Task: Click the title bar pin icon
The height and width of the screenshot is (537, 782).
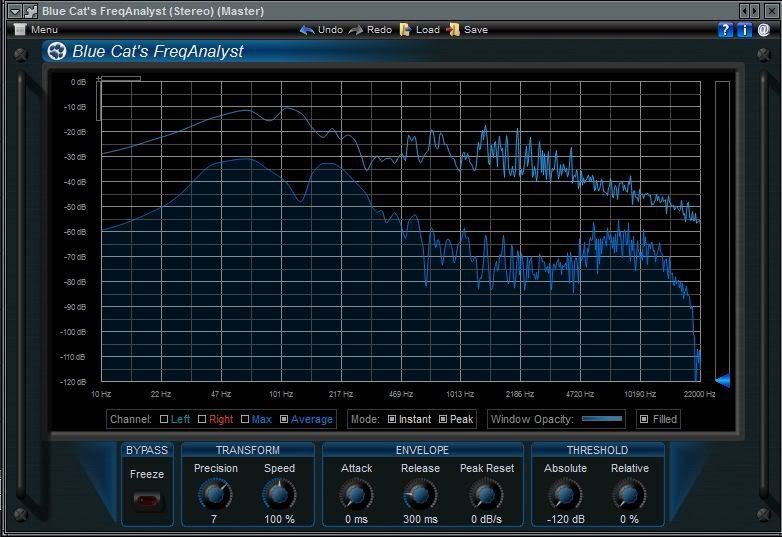Action: [30, 10]
